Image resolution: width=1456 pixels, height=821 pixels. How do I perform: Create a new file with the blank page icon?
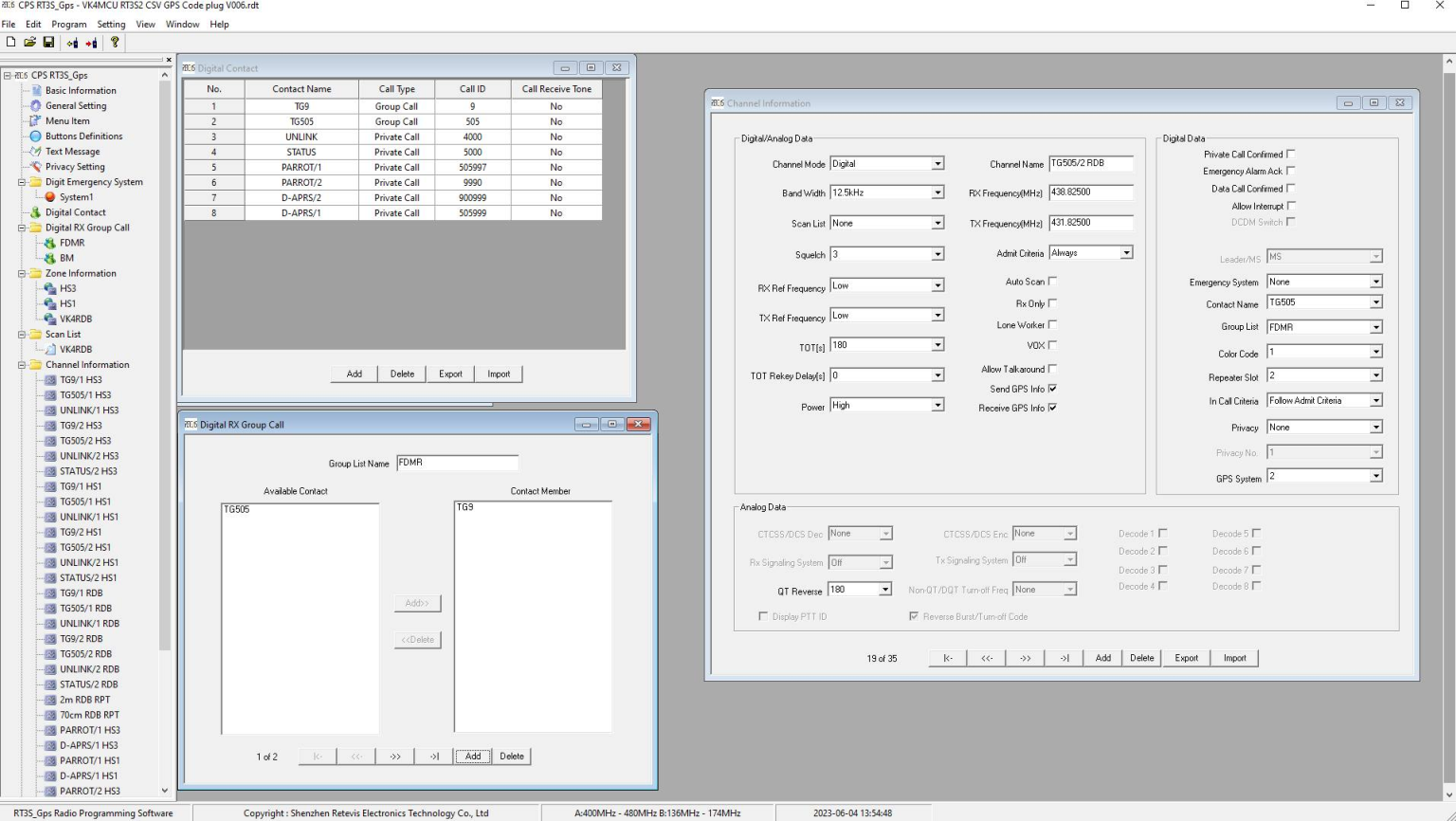(x=10, y=43)
